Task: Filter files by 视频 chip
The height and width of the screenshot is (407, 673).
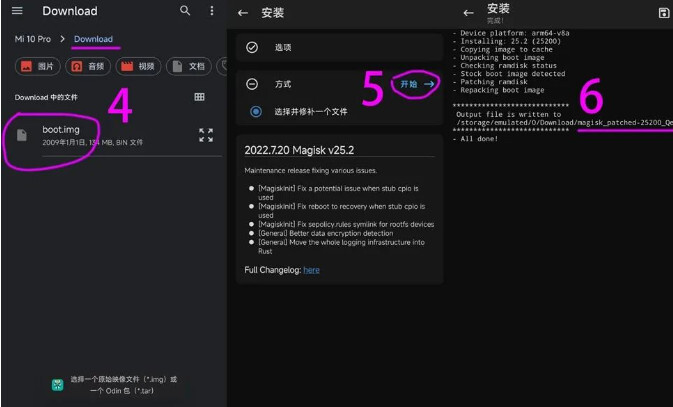Action: click(x=138, y=67)
